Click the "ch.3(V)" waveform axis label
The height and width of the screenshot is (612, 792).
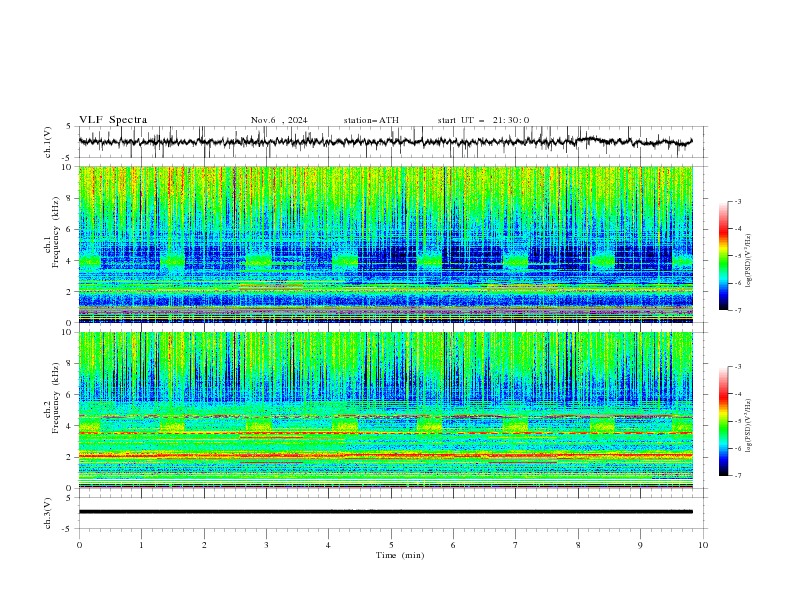click(x=48, y=513)
